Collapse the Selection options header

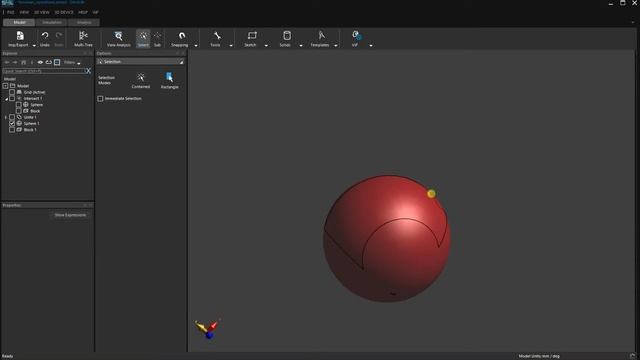click(x=181, y=62)
